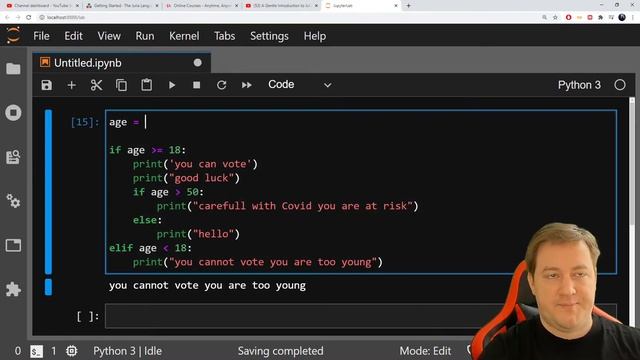Paste cell from the clipboard icon

click(147, 85)
